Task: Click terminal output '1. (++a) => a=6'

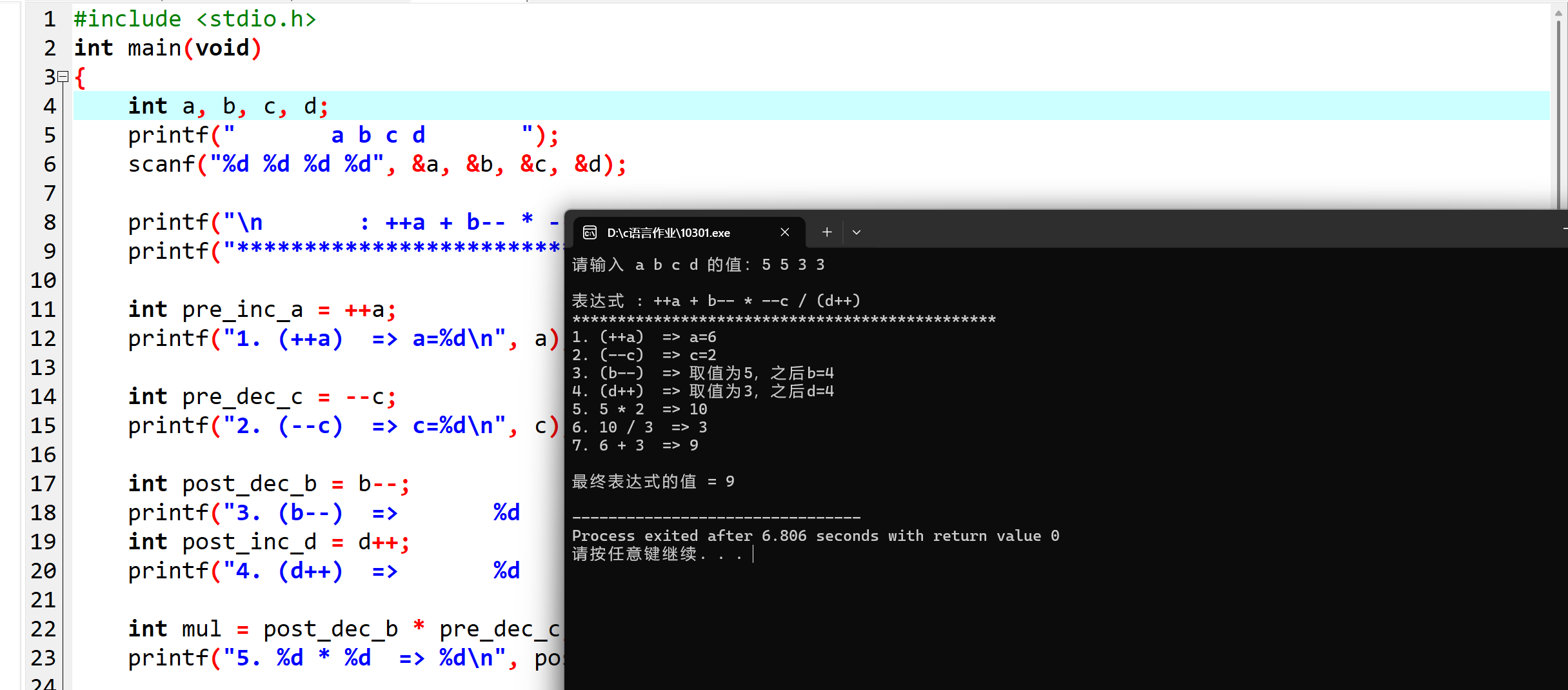Action: 644,337
